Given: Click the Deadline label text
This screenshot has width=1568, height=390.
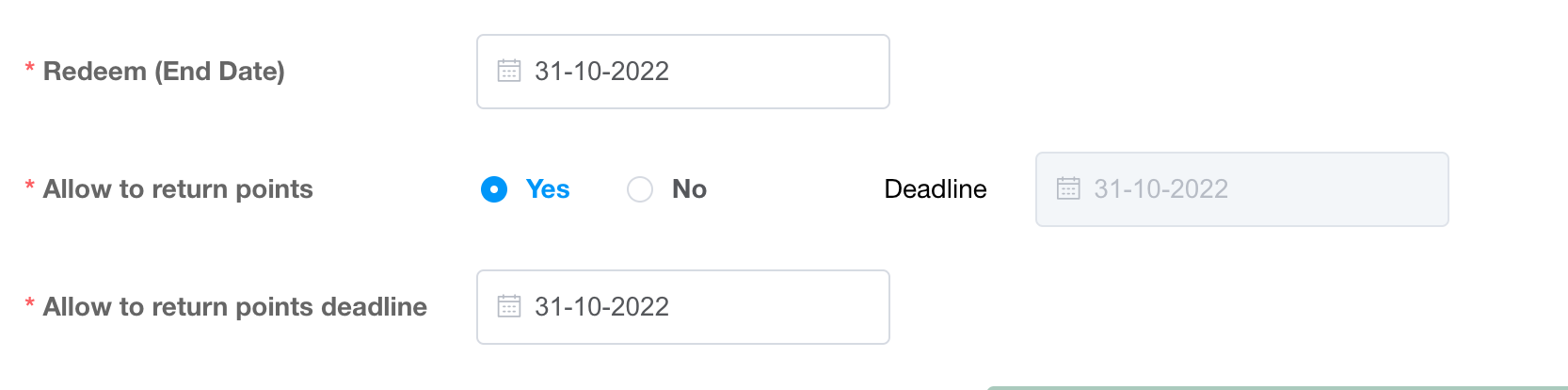Looking at the screenshot, I should (936, 189).
